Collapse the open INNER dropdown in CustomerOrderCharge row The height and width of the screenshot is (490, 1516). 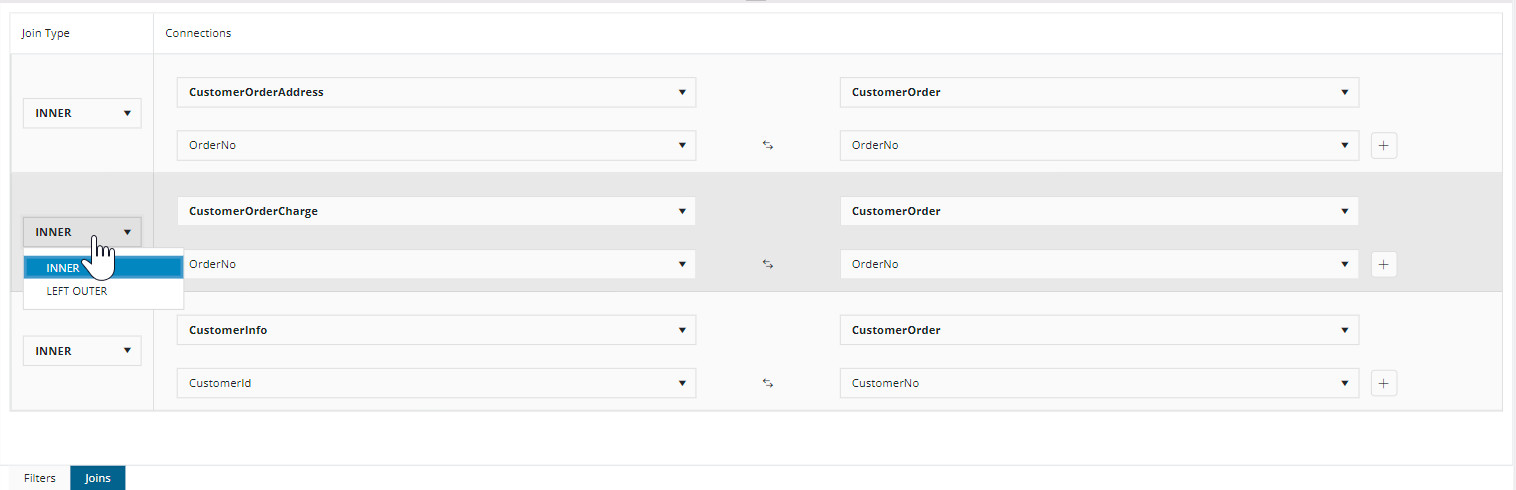pos(82,233)
